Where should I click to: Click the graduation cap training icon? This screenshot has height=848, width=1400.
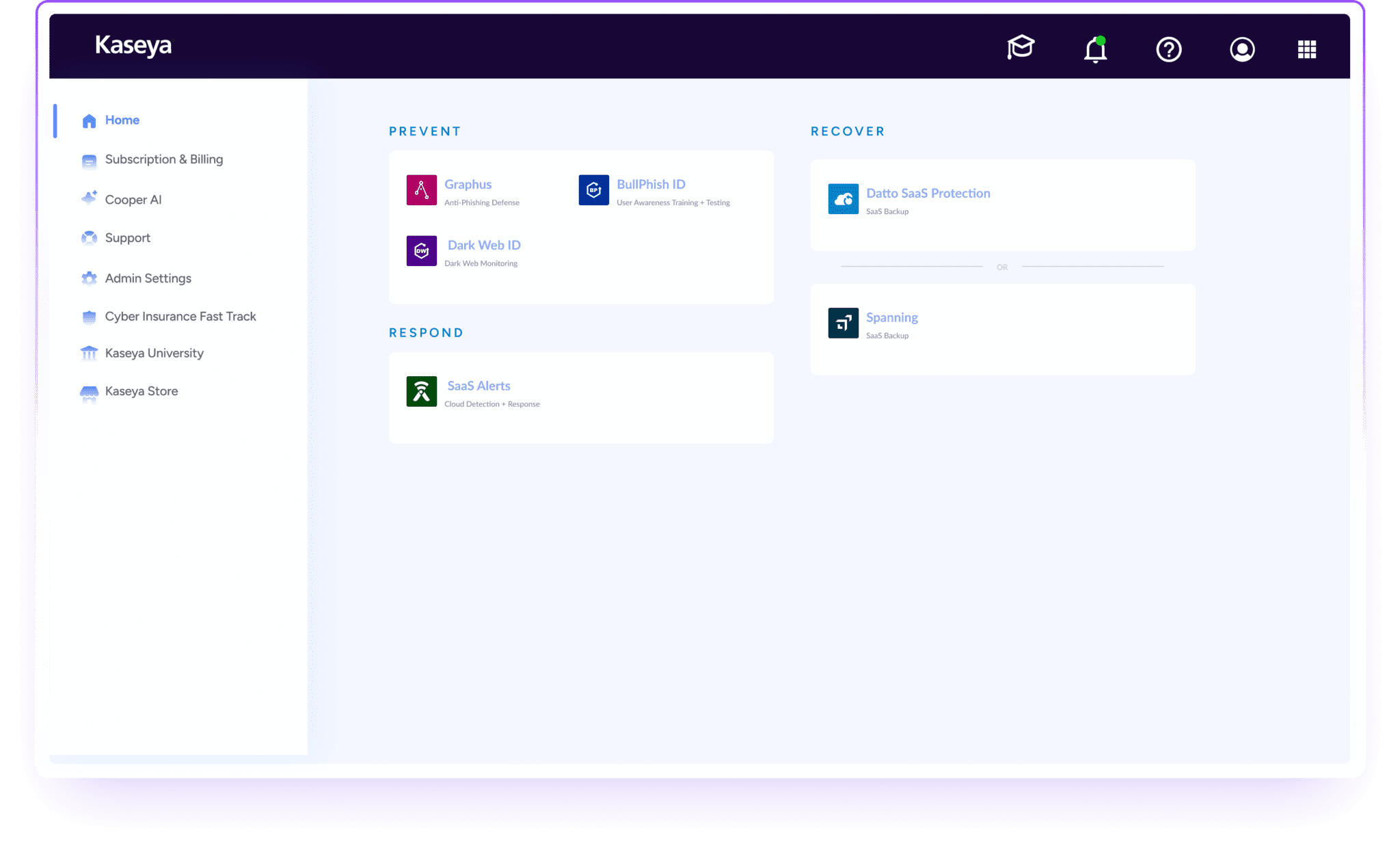click(x=1021, y=48)
